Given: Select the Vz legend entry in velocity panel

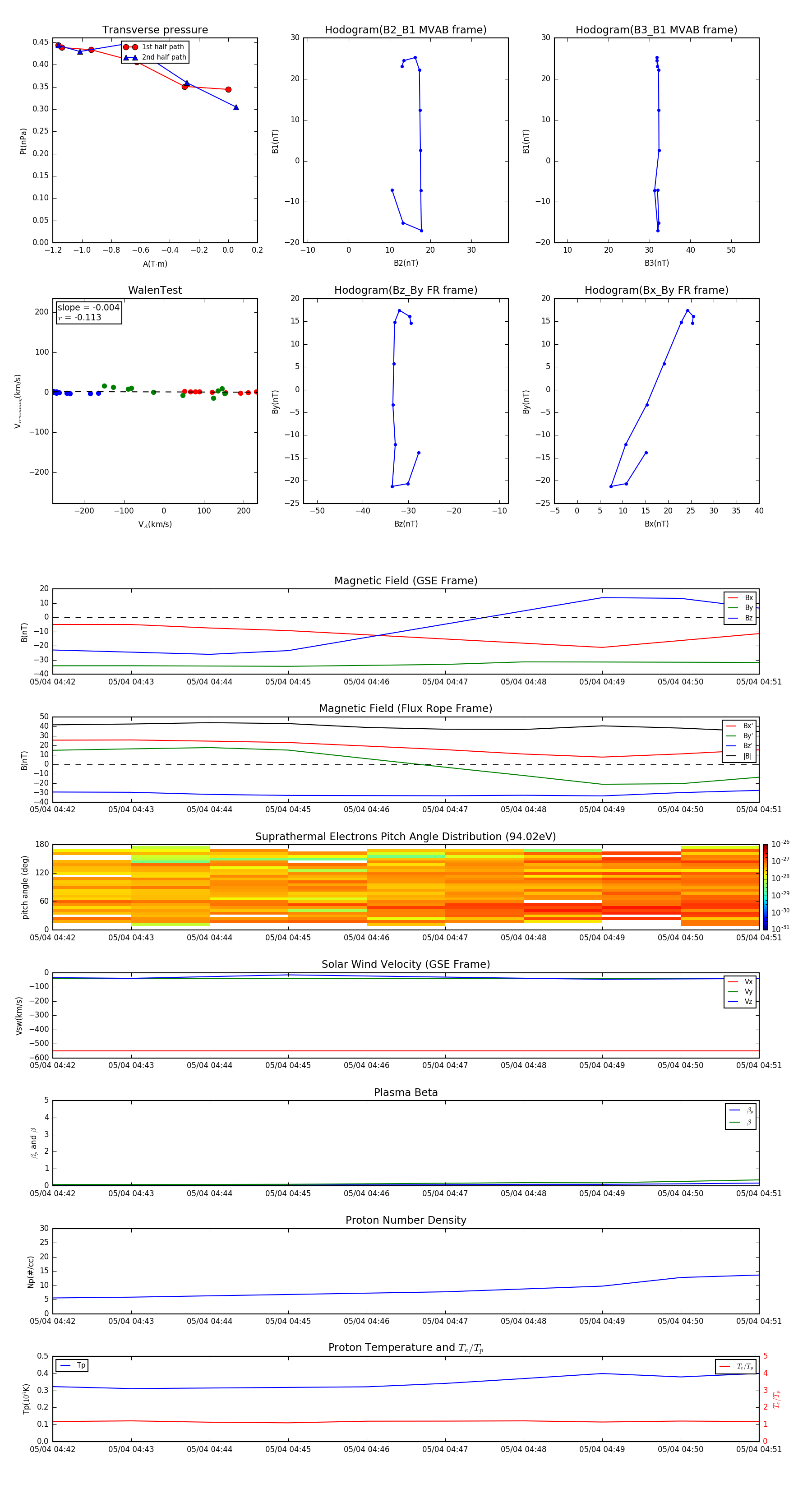Looking at the screenshot, I should [x=740, y=1002].
